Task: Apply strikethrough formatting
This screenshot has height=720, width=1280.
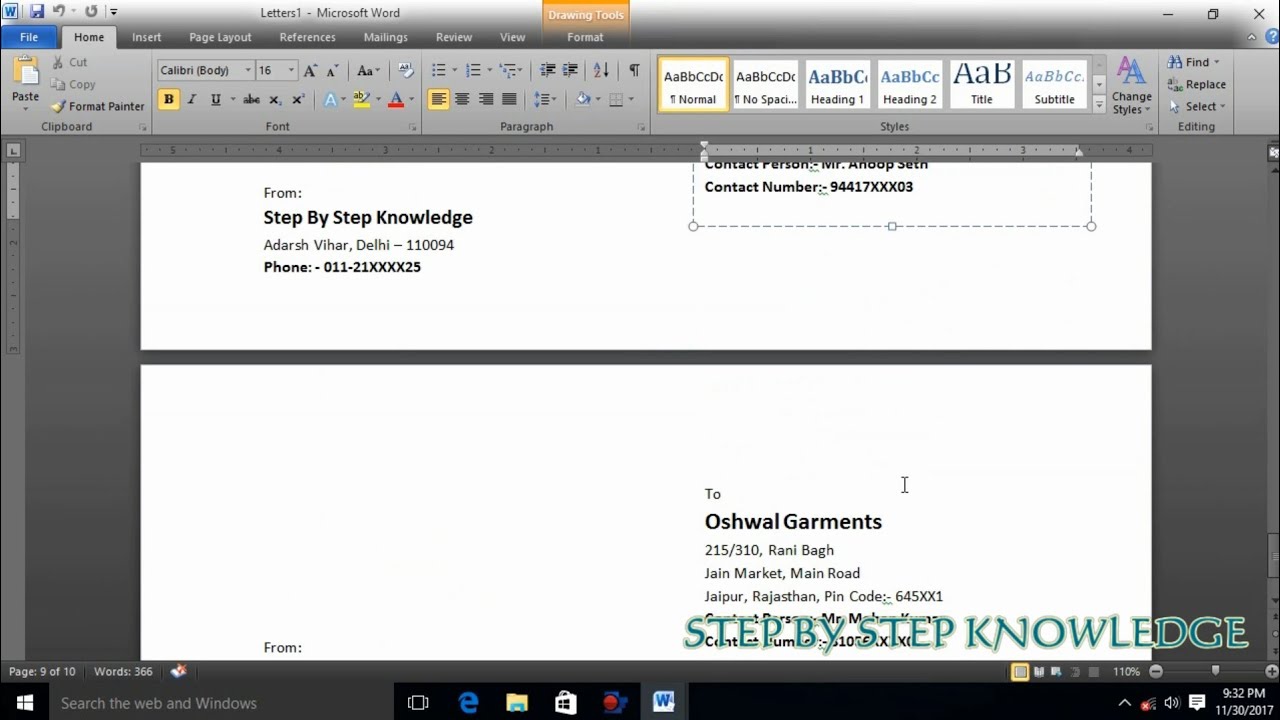Action: click(x=252, y=99)
